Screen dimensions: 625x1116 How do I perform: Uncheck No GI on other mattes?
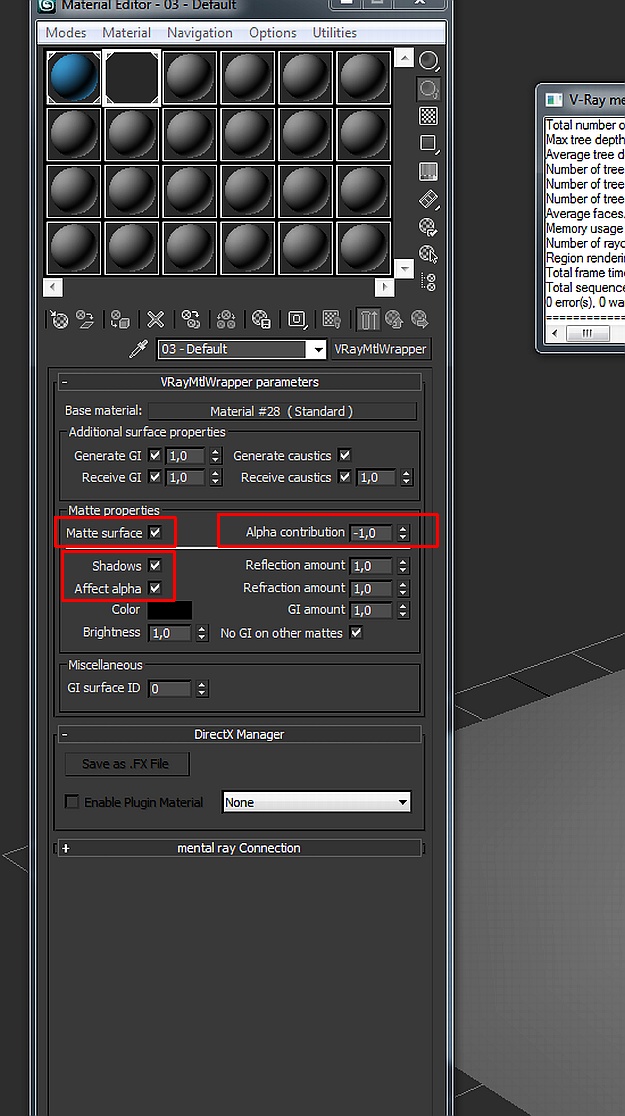point(356,632)
